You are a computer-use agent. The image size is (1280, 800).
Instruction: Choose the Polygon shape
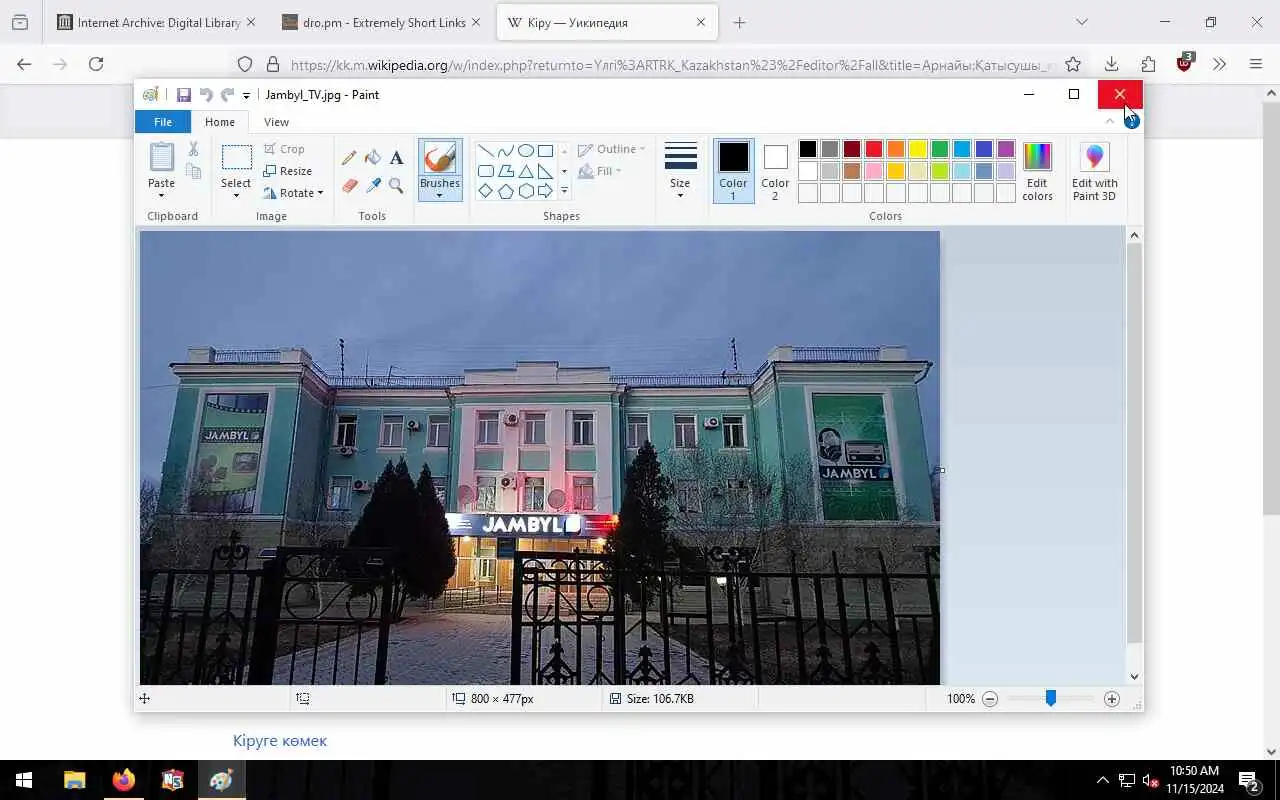[505, 171]
